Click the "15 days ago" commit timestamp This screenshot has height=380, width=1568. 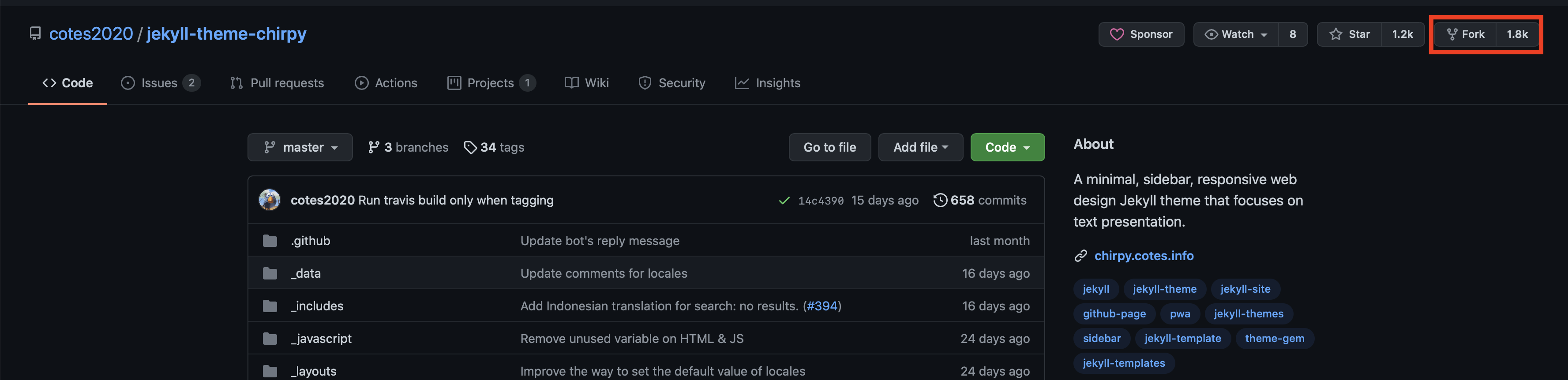(885, 200)
